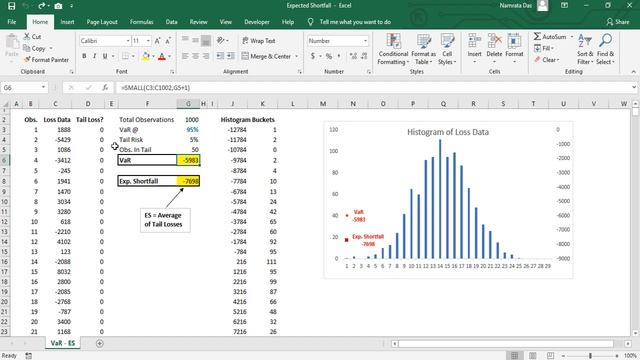
Task: Toggle Italic formatting
Action: click(x=94, y=56)
